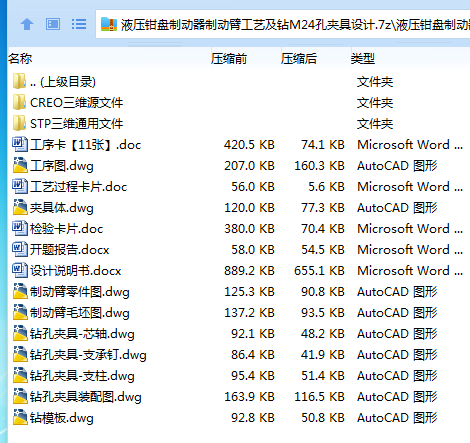This screenshot has width=470, height=443.
Task: Select the file name 钻孔夹具装配图.dwg
Action: point(86,397)
